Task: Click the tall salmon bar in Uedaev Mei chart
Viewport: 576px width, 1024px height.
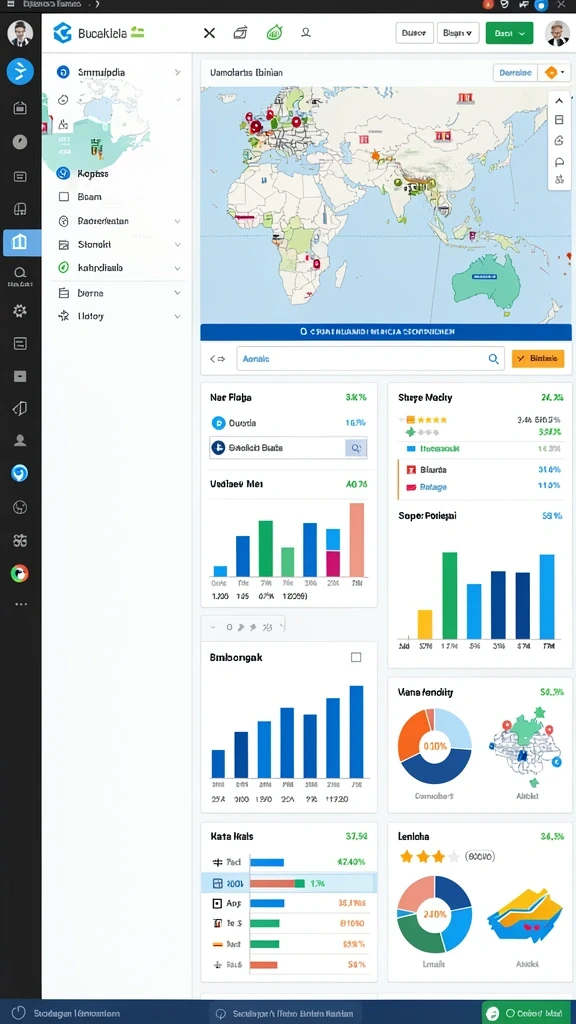Action: click(x=357, y=540)
